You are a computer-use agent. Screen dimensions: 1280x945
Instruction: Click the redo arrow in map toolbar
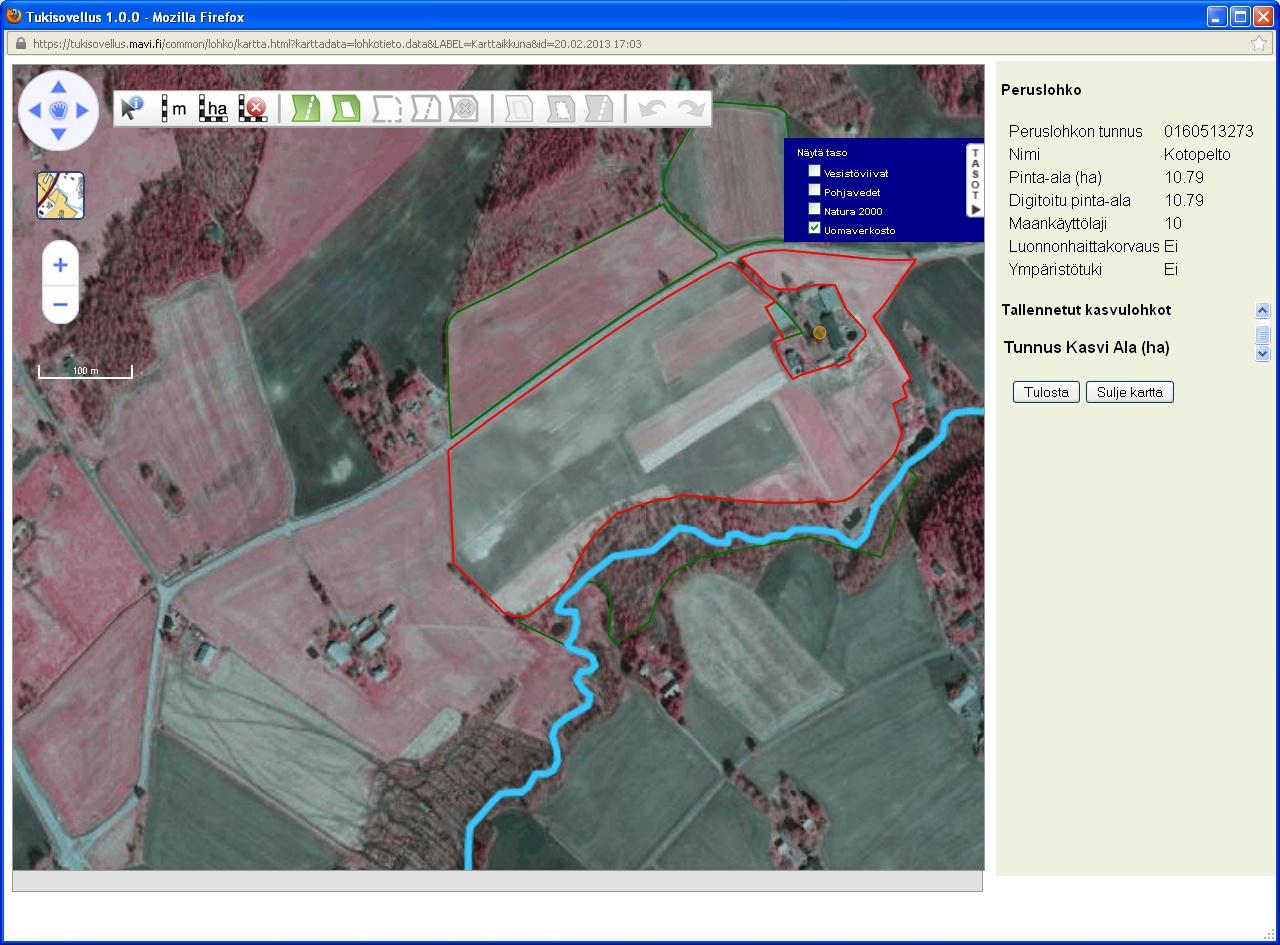[x=691, y=108]
